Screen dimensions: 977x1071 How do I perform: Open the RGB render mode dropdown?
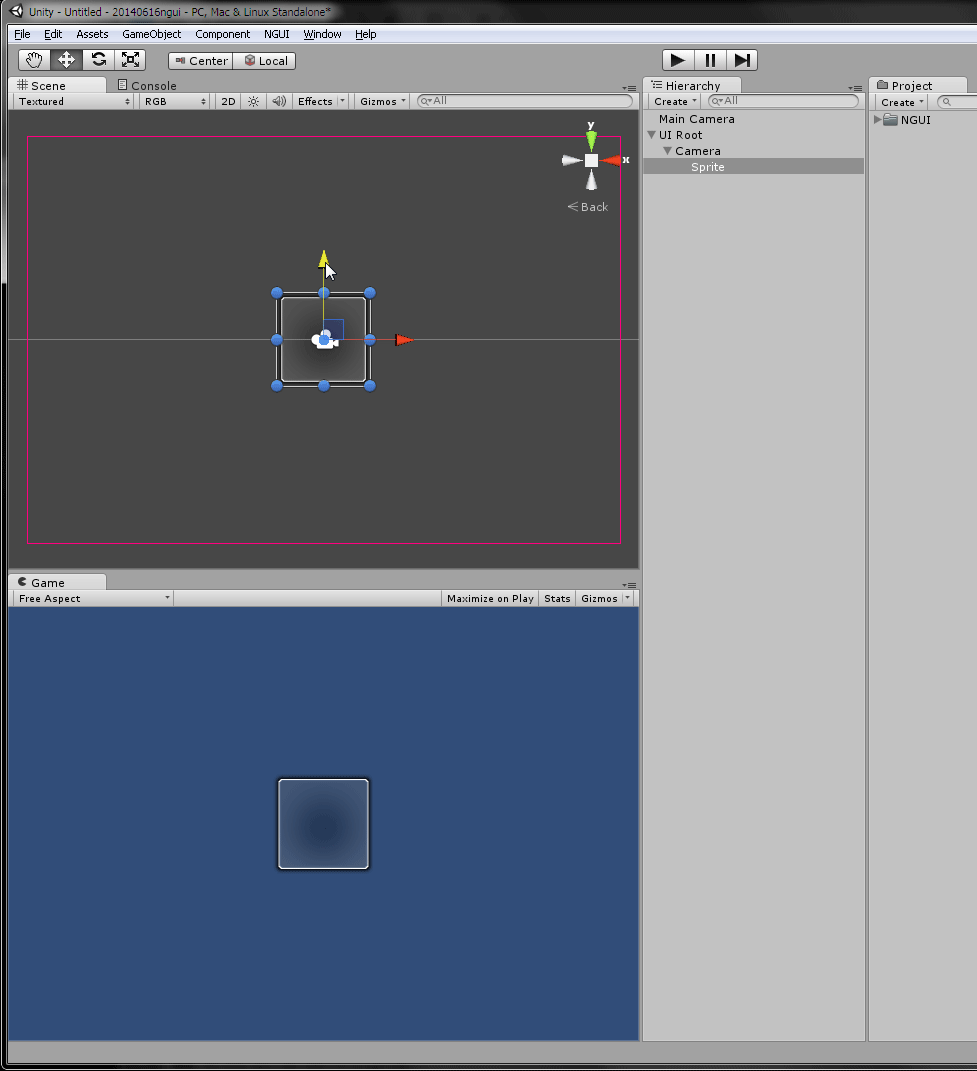tap(175, 101)
